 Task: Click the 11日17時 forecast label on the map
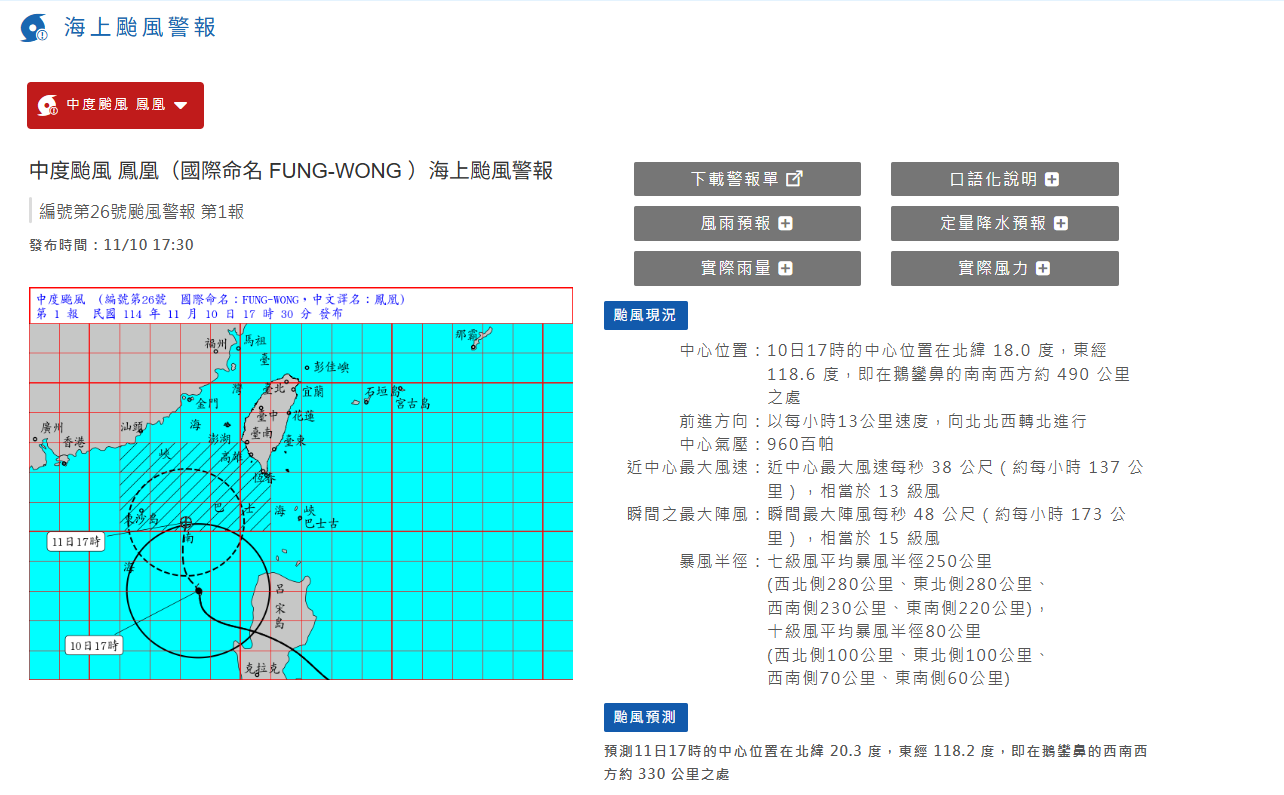76,542
